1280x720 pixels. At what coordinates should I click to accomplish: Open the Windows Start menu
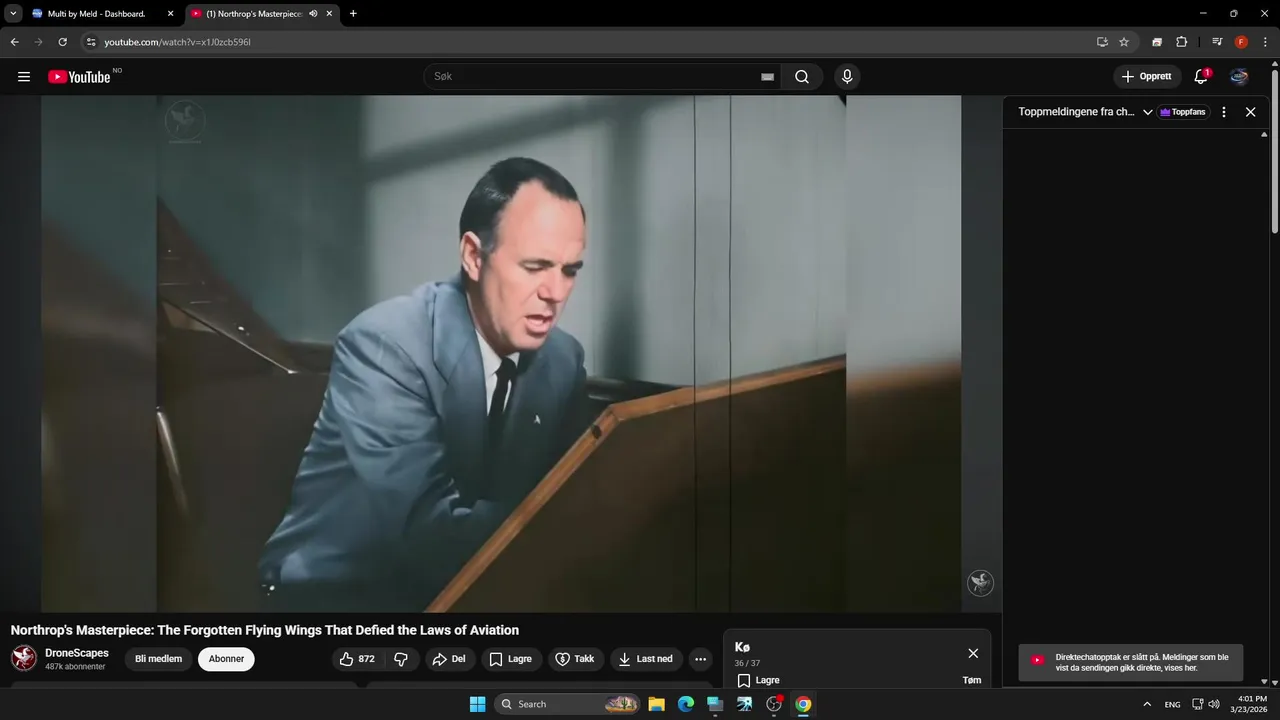point(477,704)
